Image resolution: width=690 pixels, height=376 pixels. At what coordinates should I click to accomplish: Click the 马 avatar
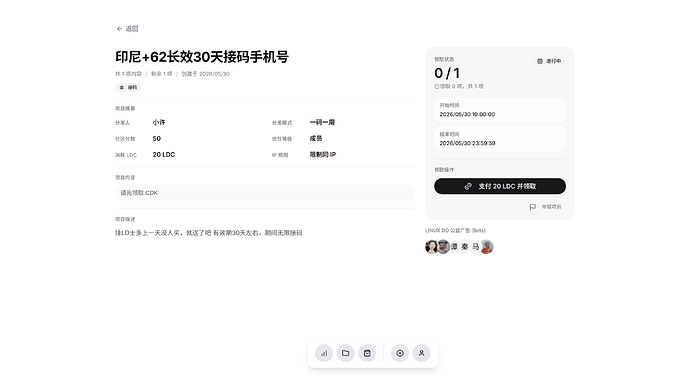pyautogui.click(x=476, y=247)
